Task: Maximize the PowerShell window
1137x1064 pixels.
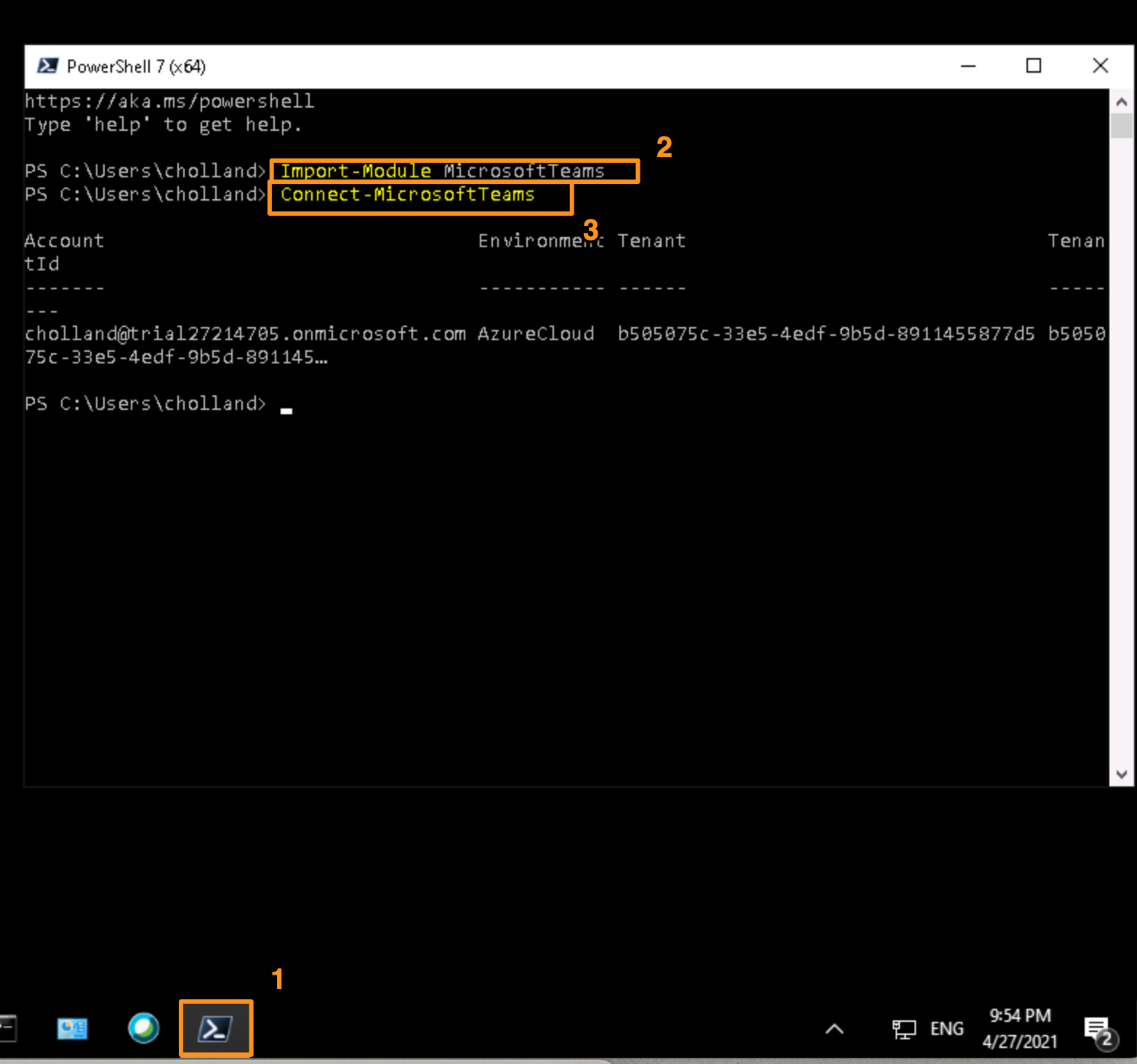Action: (x=1033, y=66)
